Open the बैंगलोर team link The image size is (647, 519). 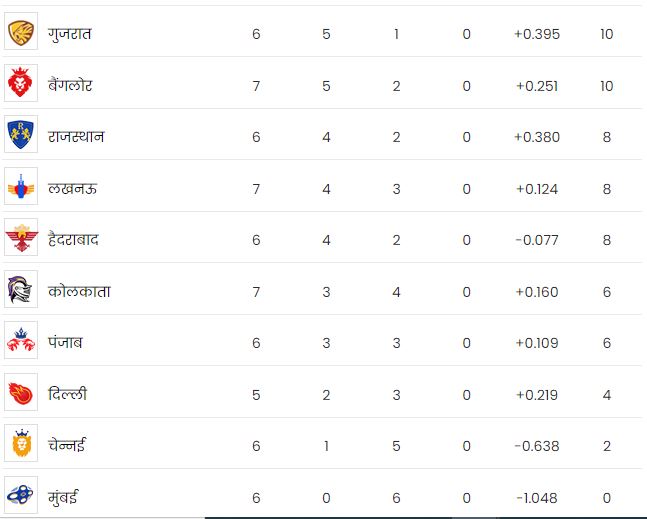pos(70,86)
